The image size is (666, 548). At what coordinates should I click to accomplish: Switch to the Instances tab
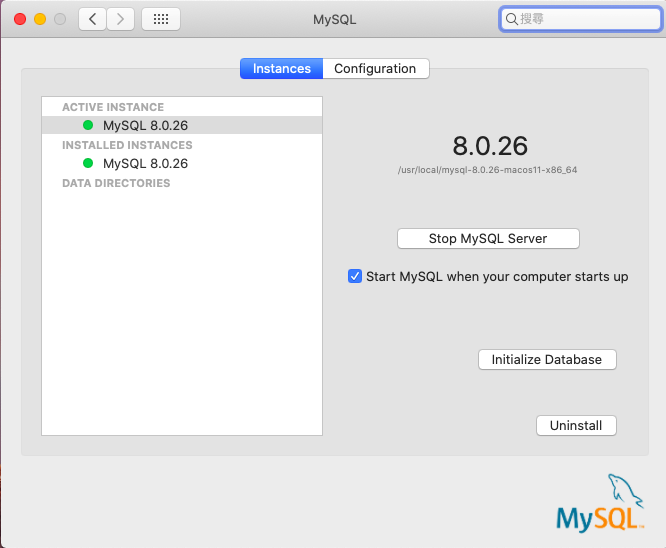click(282, 68)
